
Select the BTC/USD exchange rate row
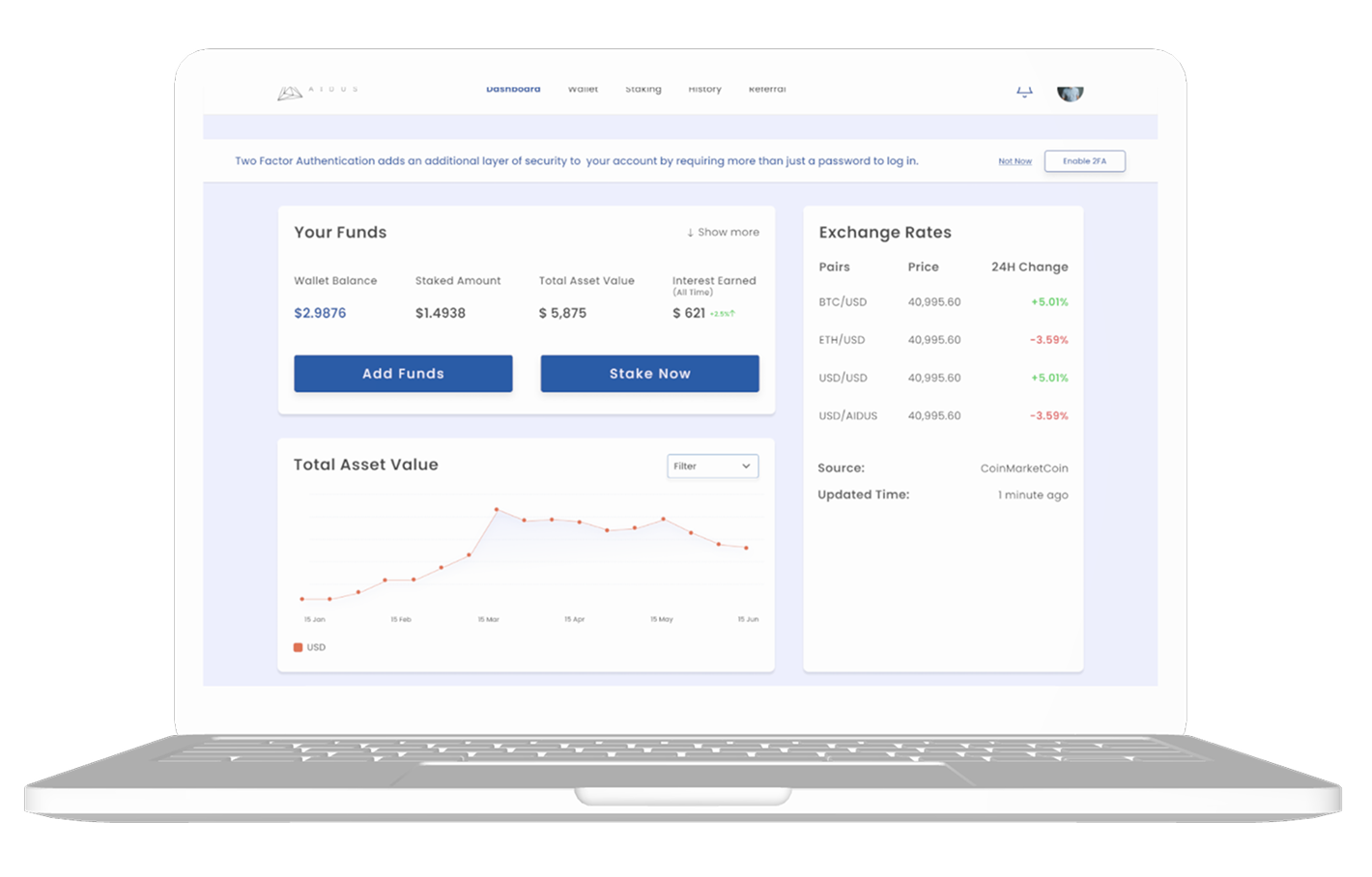click(942, 302)
